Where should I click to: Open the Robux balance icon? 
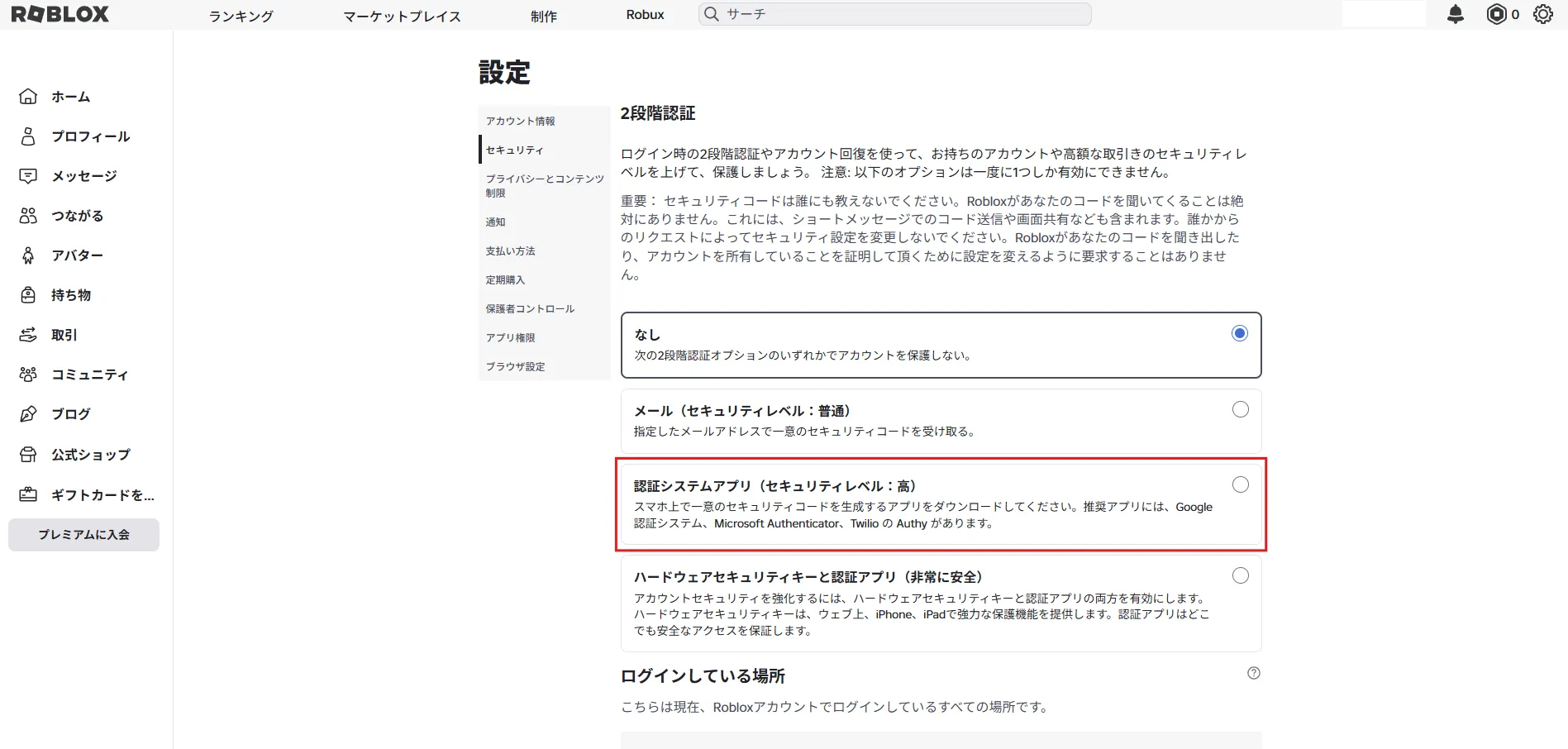point(1496,14)
